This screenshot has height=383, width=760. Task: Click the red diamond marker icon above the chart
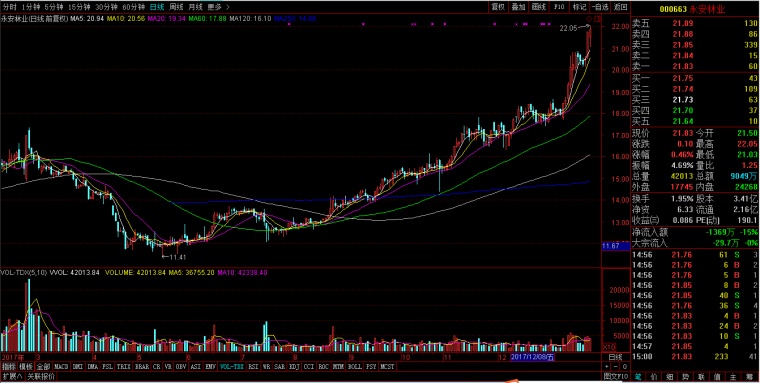click(589, 19)
